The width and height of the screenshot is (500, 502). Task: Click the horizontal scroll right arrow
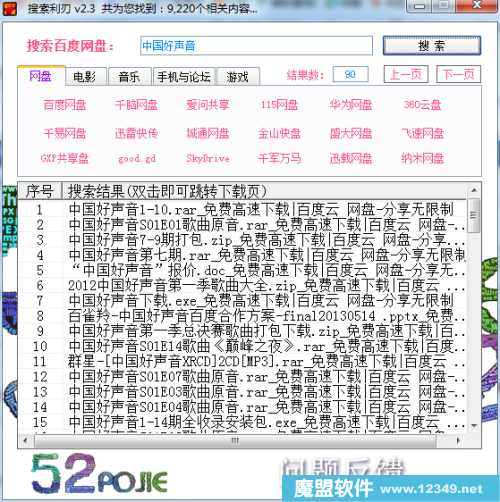pyautogui.click(x=458, y=441)
